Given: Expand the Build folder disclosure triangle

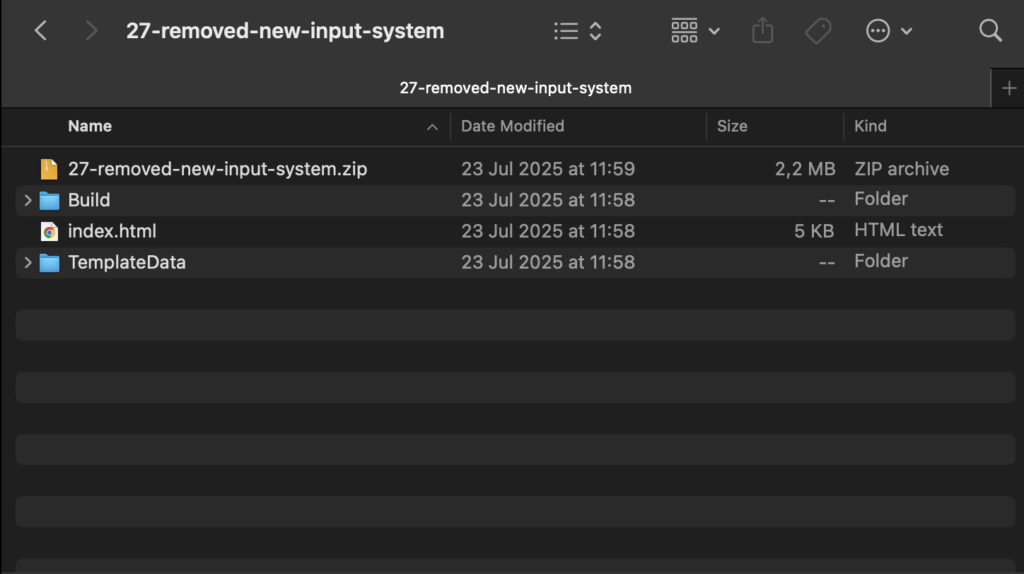Looking at the screenshot, I should [28, 200].
